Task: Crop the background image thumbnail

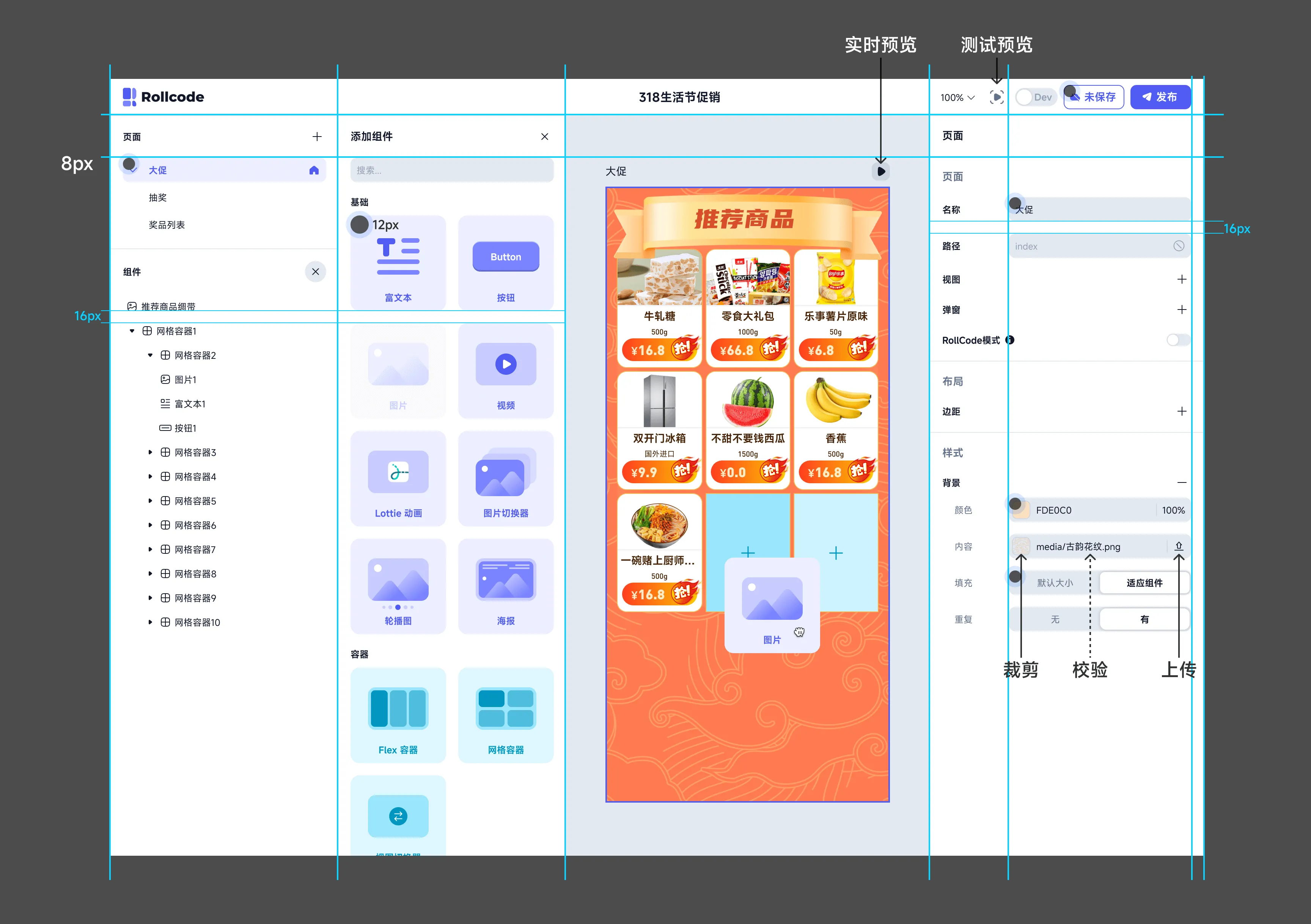Action: tap(1021, 547)
